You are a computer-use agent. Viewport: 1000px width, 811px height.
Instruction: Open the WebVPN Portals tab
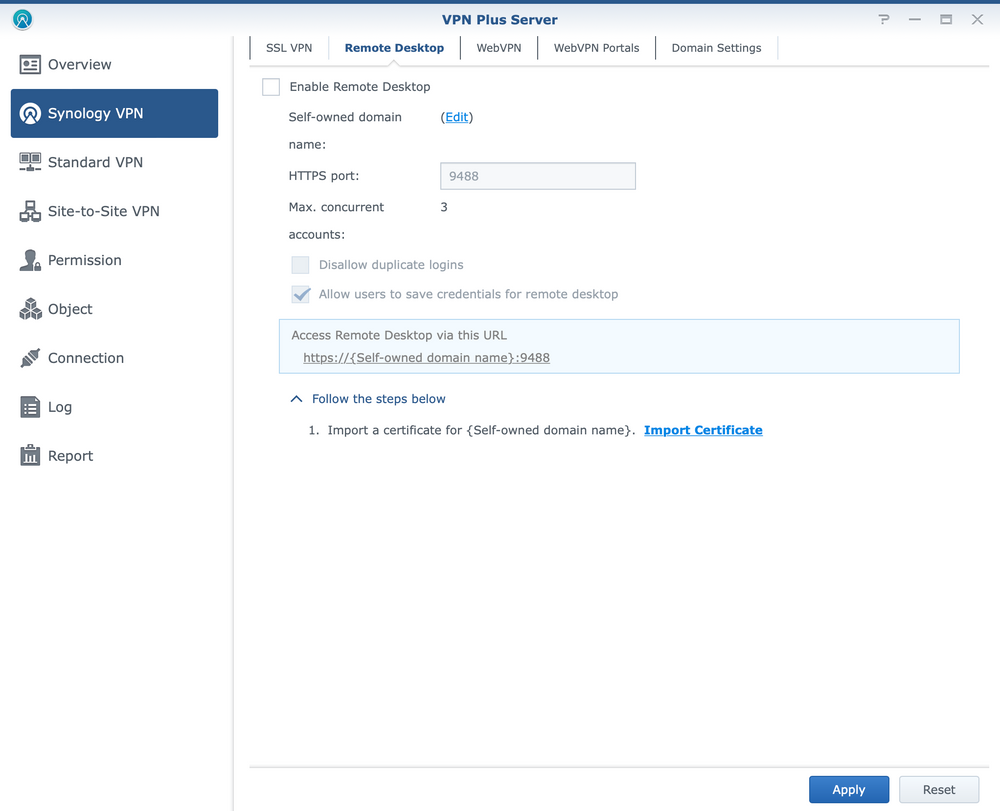tap(596, 48)
